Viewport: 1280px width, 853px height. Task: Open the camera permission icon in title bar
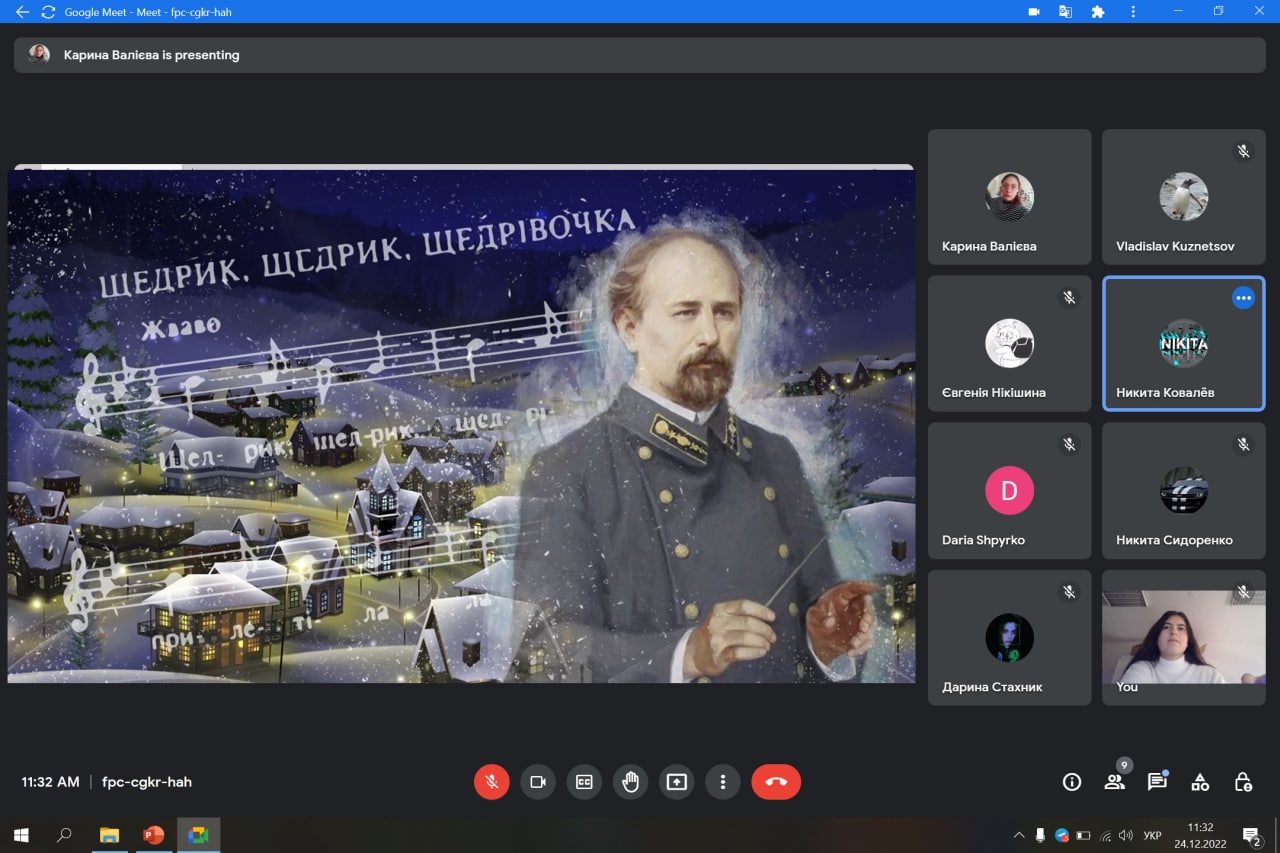click(1034, 12)
